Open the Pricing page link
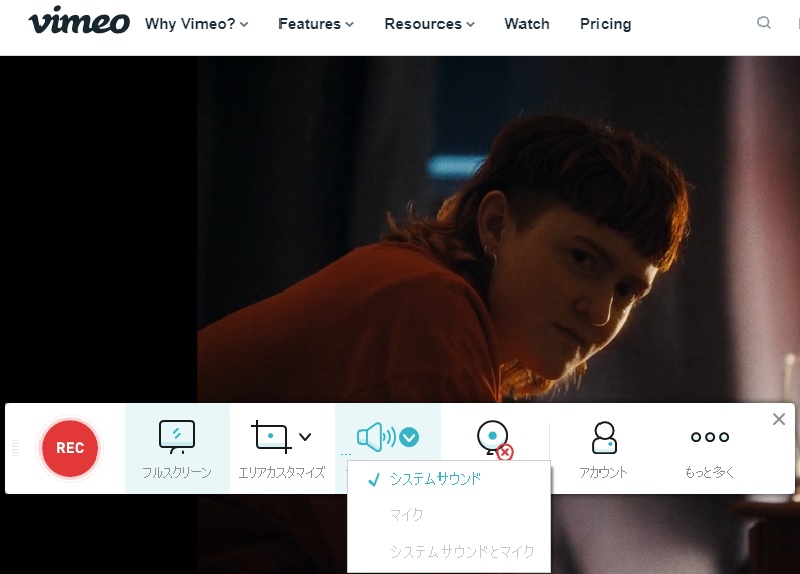 pos(605,24)
